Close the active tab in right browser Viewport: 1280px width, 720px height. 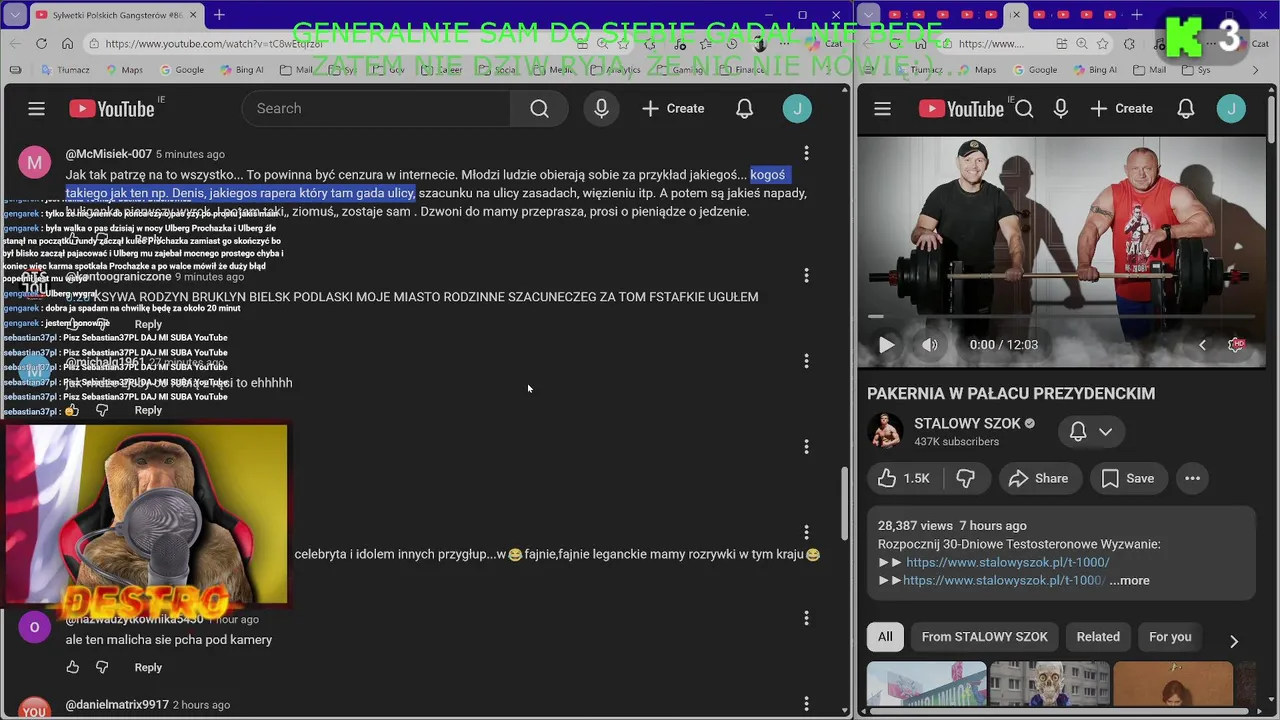click(1016, 15)
